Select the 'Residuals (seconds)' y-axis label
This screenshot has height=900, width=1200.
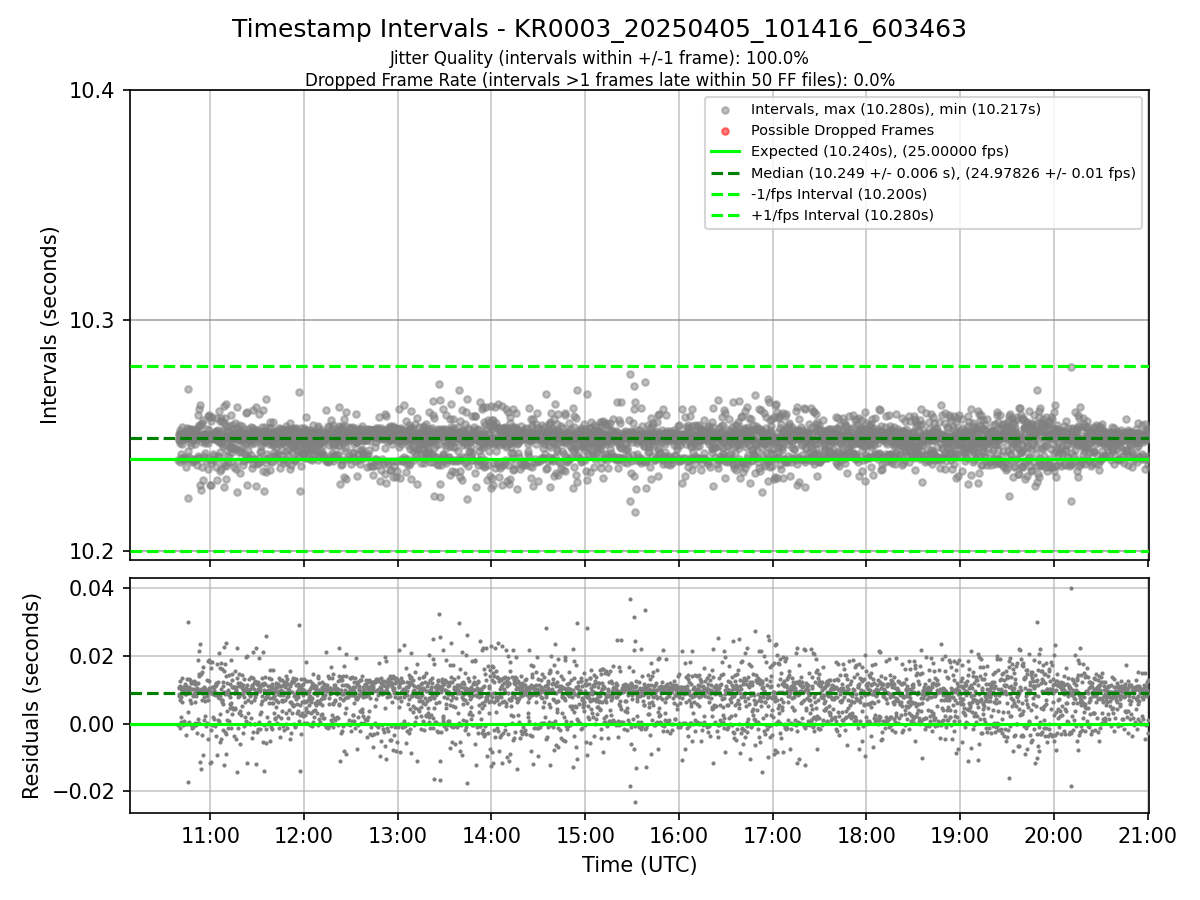tap(32, 696)
